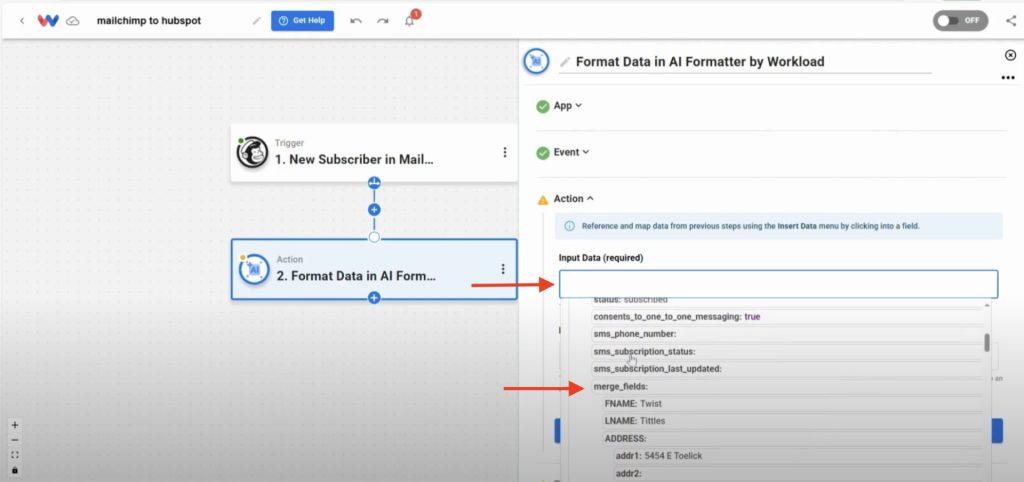Click the cloud save status icon
Screen dimensions: 1024x482
73,21
